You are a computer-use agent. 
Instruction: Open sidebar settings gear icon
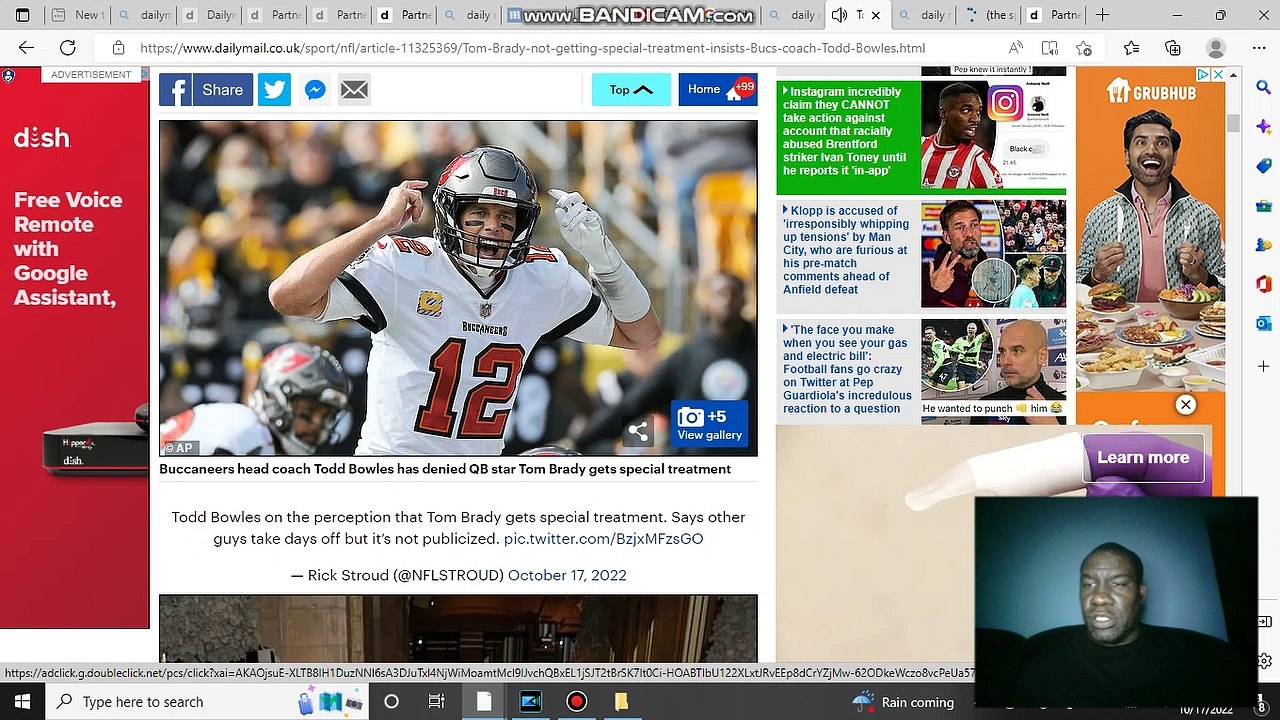1266,661
